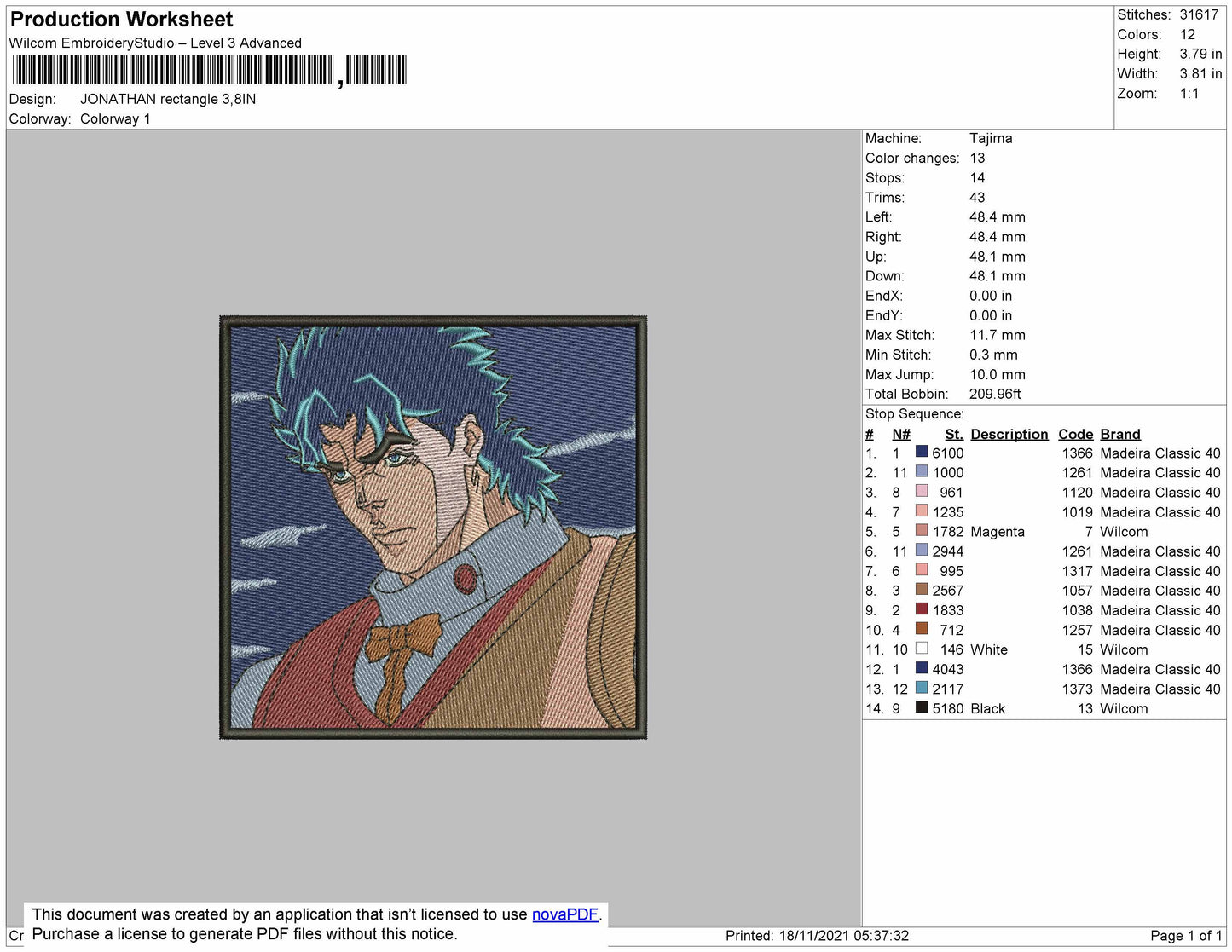Pick the teal swatch for code 1373
The width and height of the screenshot is (1232, 952).
coord(922,688)
